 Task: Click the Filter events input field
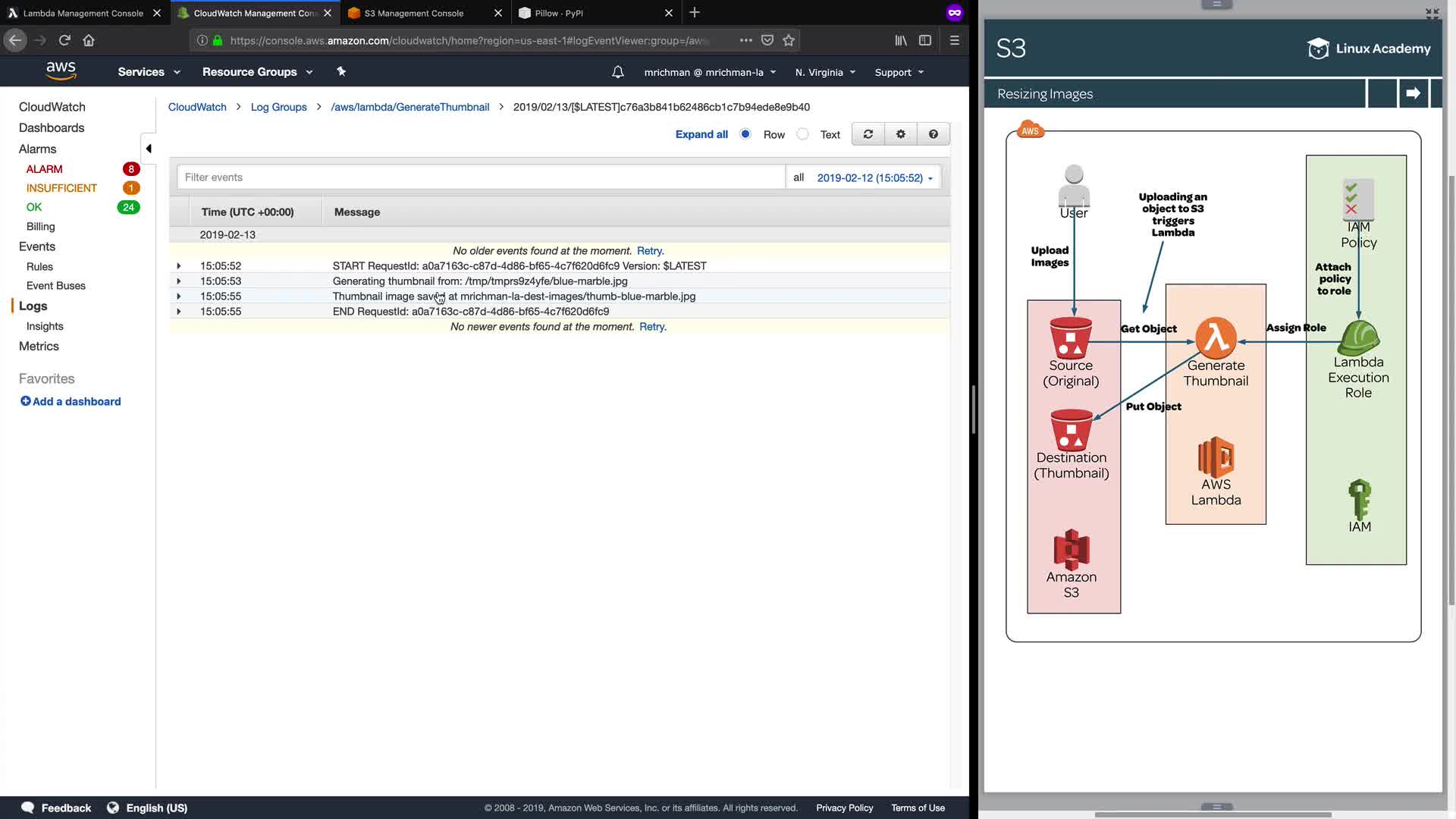tap(481, 177)
